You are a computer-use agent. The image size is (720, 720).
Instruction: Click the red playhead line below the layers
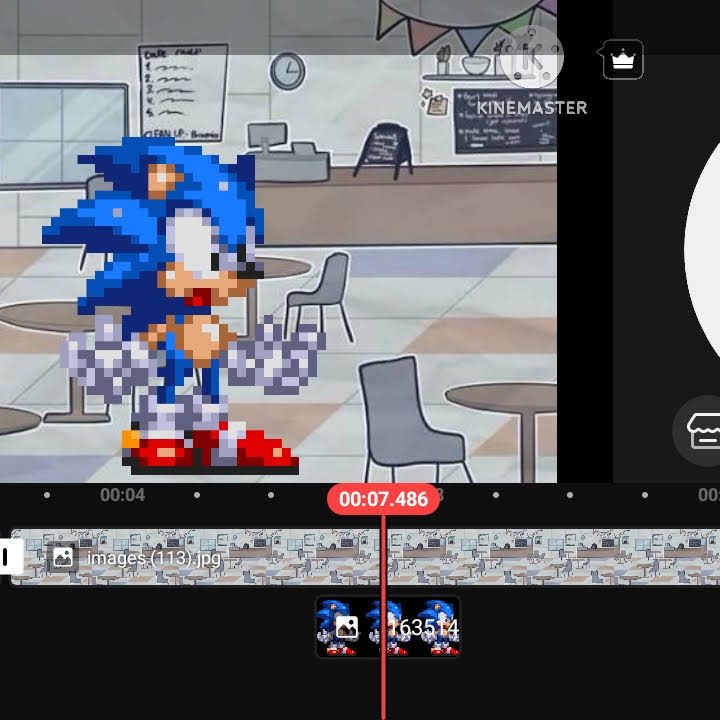click(x=383, y=689)
